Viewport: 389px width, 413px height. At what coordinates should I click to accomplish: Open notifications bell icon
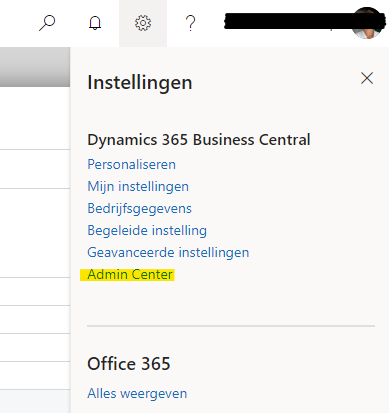click(x=95, y=23)
